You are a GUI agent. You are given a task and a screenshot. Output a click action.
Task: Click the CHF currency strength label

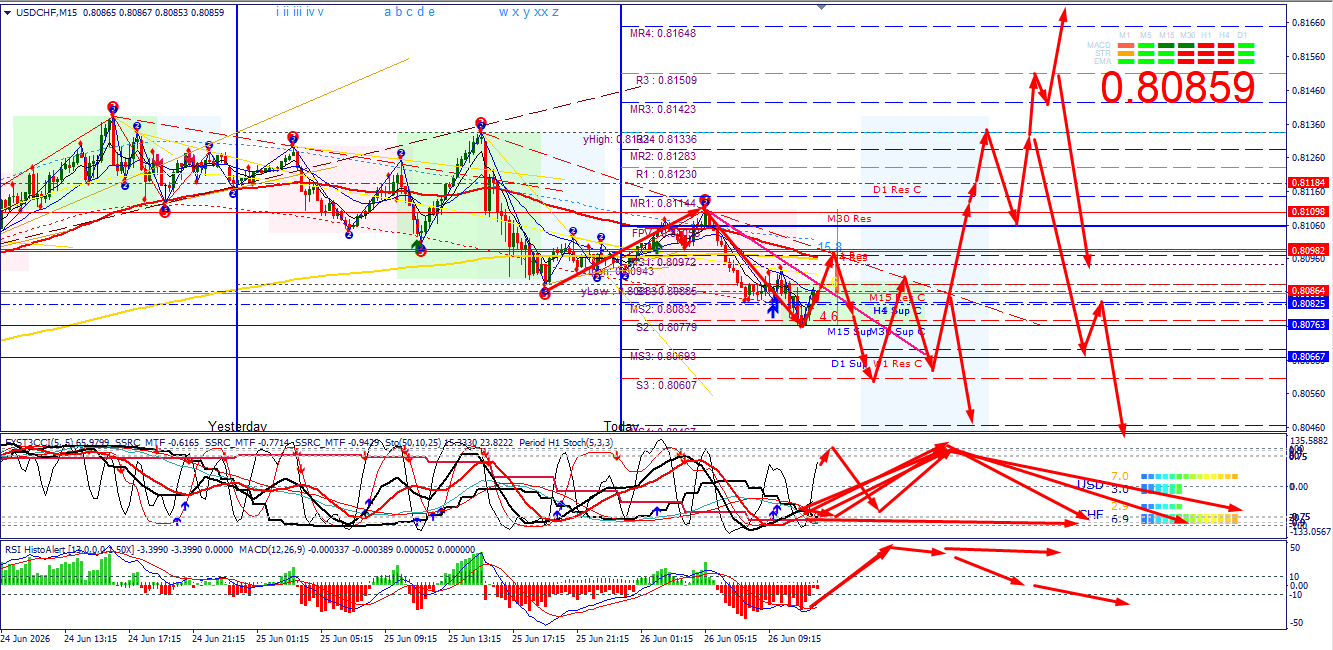(x=1090, y=514)
